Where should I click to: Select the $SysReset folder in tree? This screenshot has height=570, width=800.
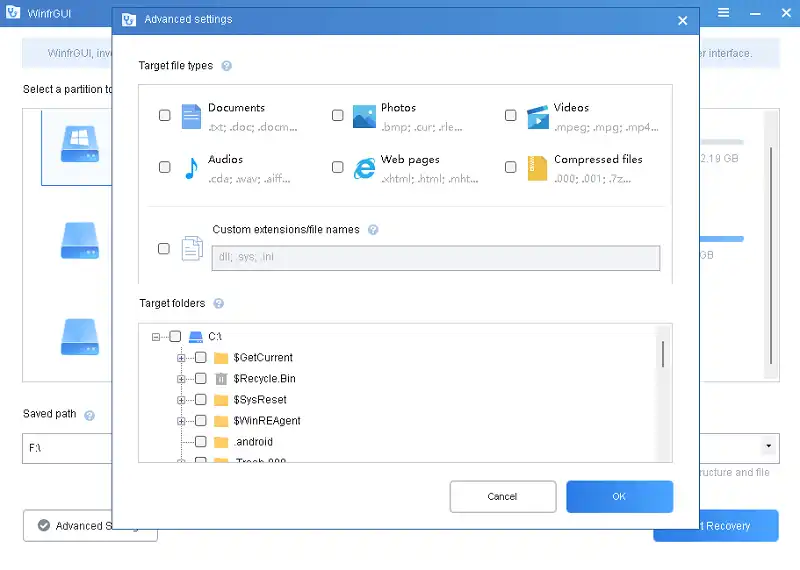(x=259, y=400)
